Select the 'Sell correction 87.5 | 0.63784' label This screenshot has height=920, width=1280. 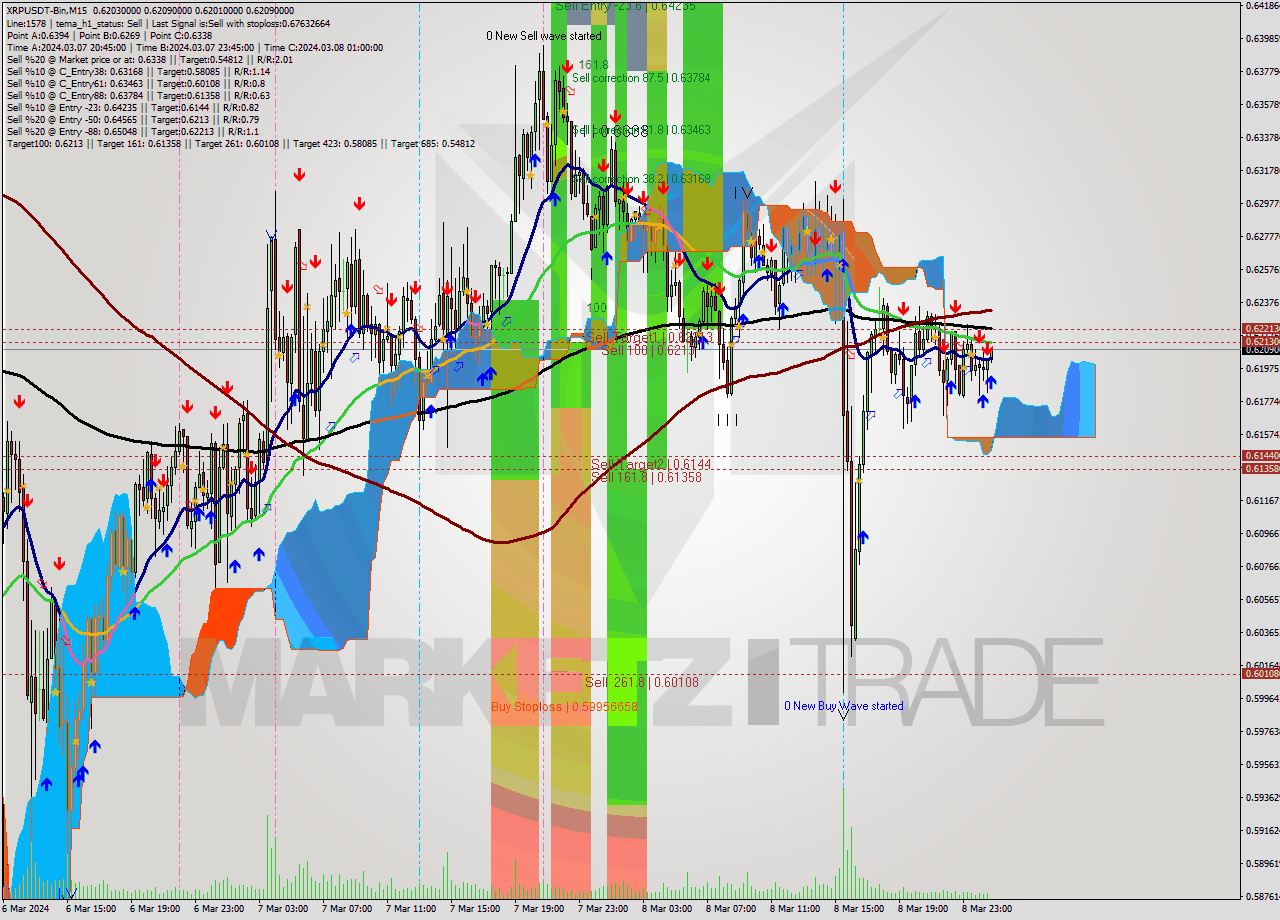[641, 77]
